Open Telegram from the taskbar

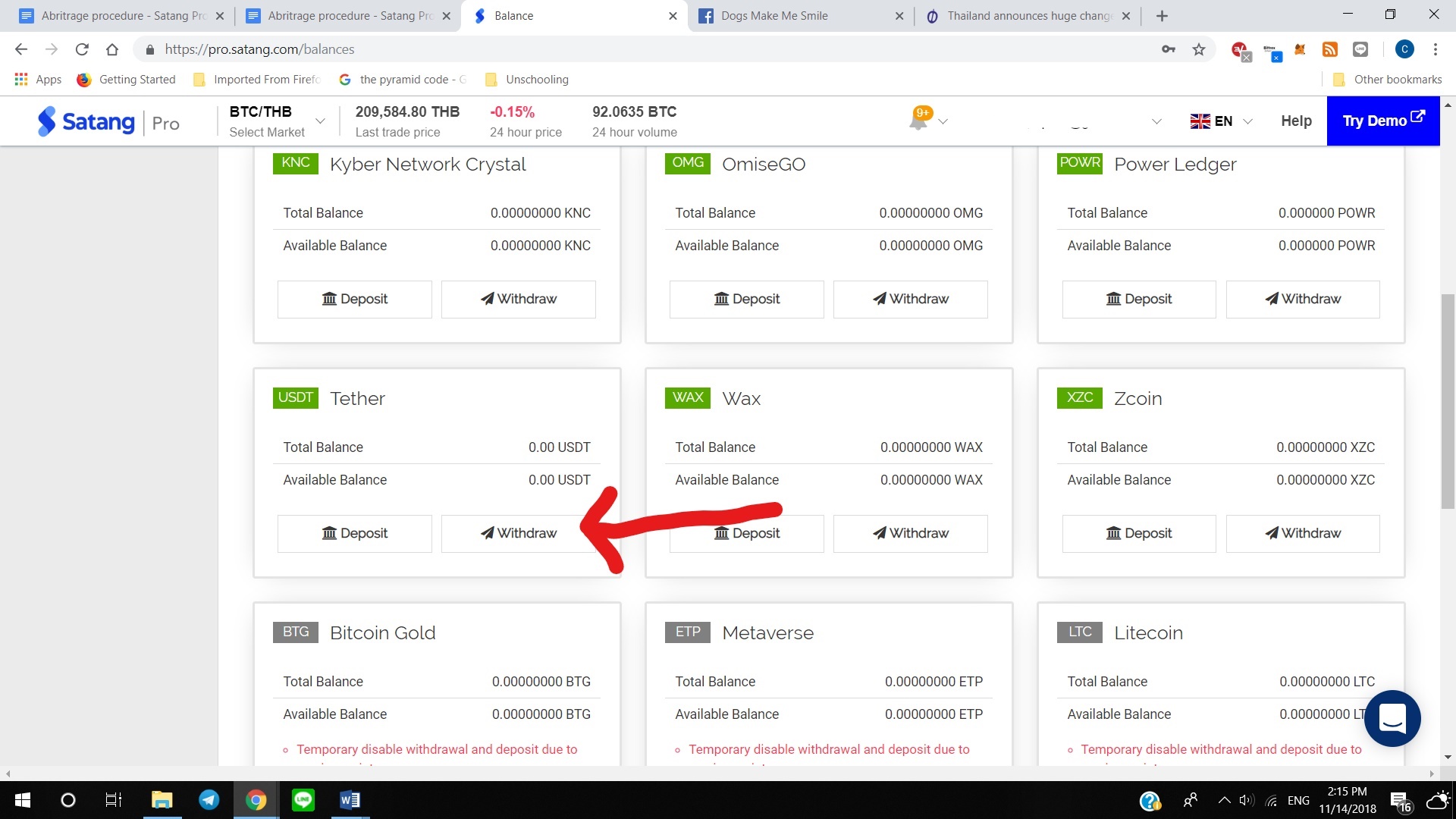pos(209,799)
